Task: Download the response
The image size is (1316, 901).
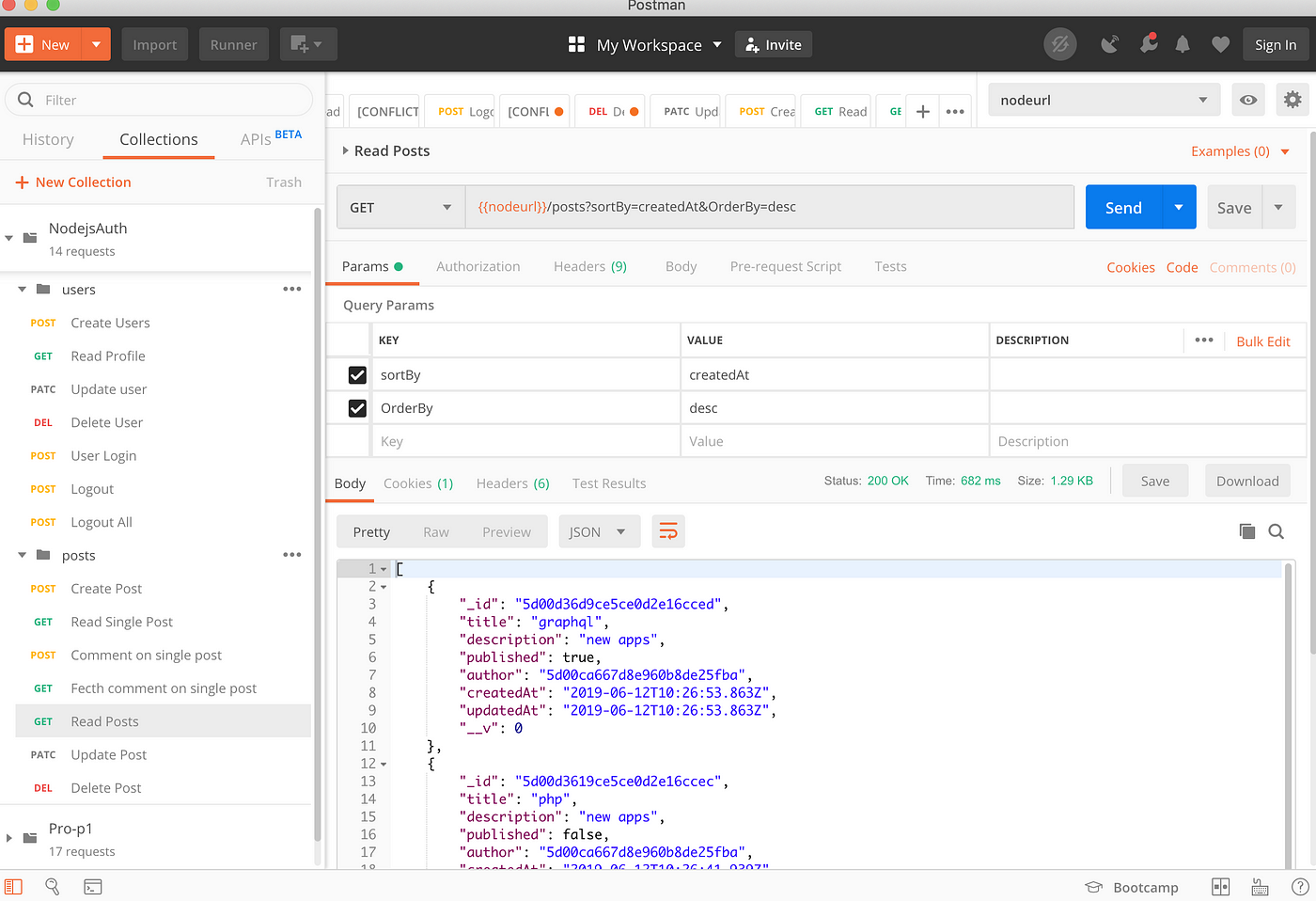Action: point(1247,481)
